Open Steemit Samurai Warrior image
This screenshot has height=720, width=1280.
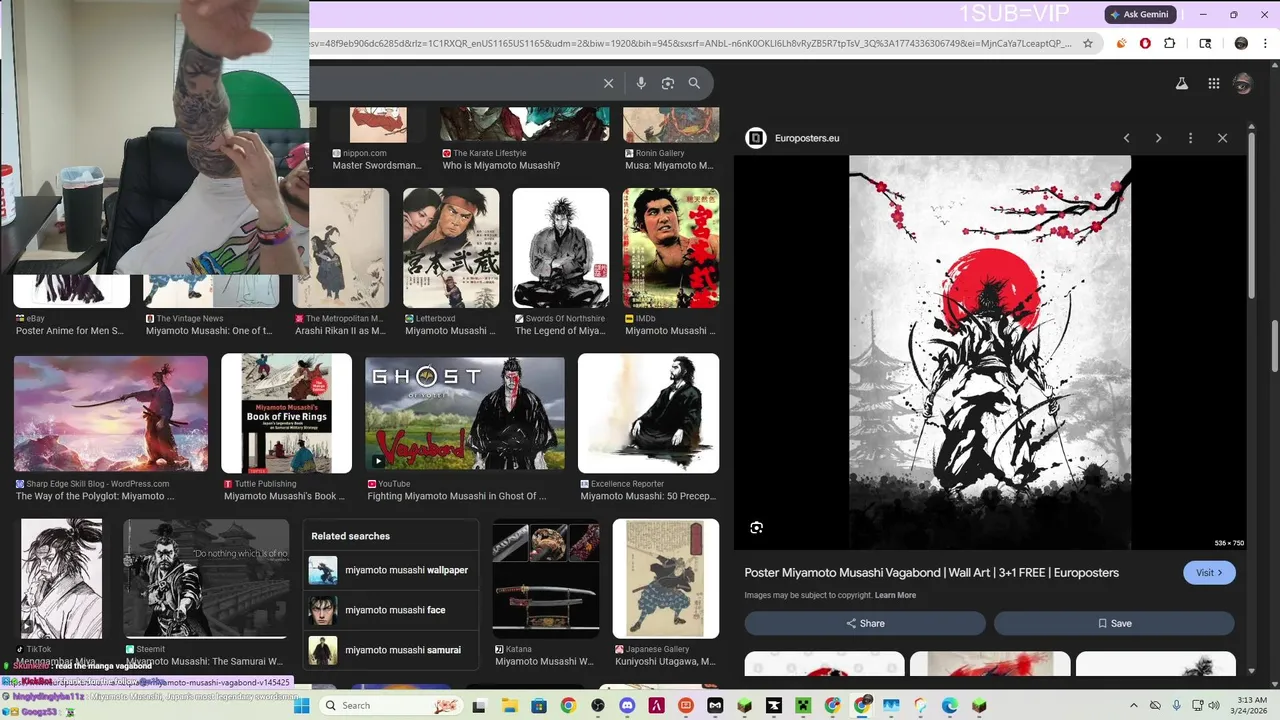pos(206,578)
